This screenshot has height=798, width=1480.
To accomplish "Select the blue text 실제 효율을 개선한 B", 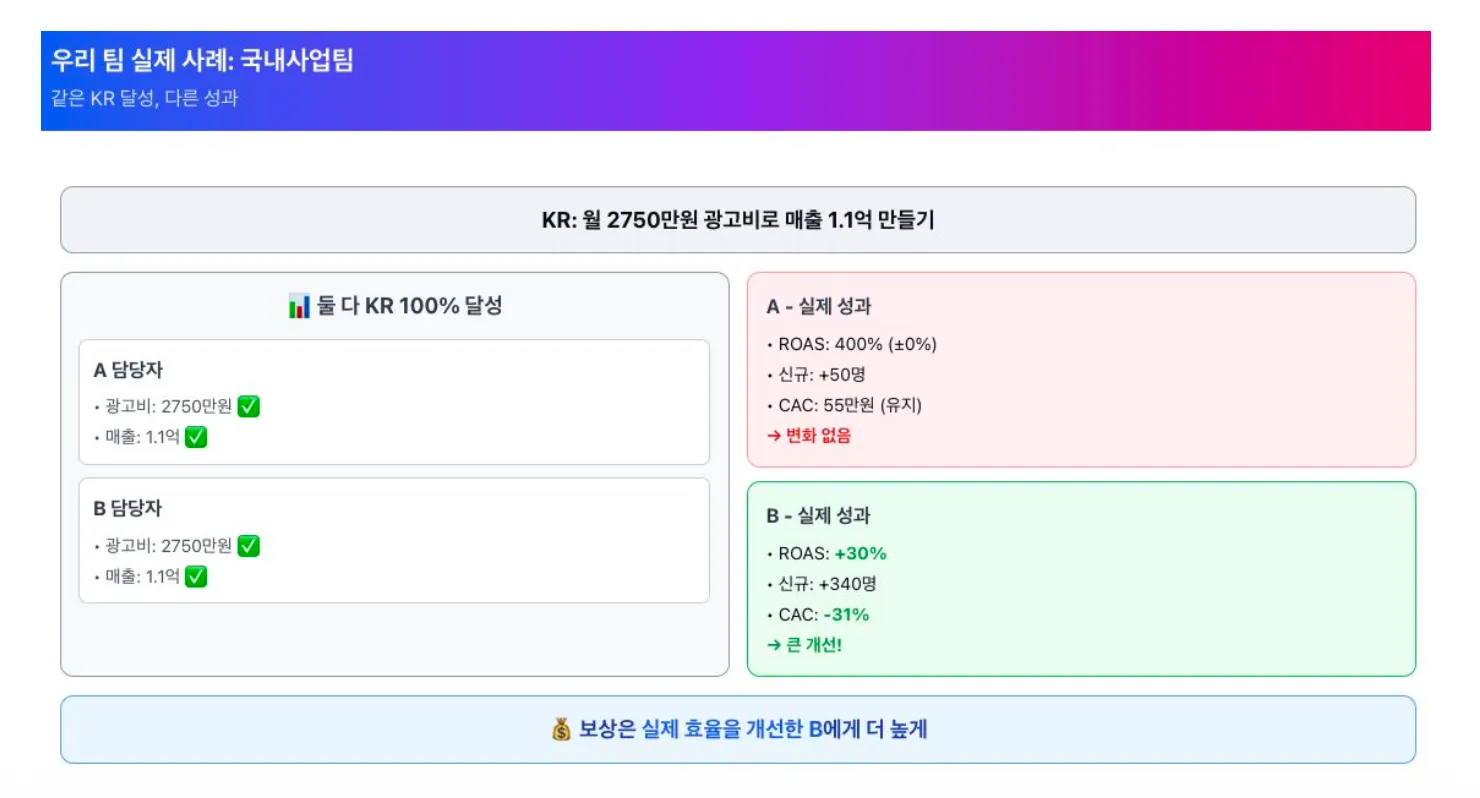I will click(x=731, y=730).
